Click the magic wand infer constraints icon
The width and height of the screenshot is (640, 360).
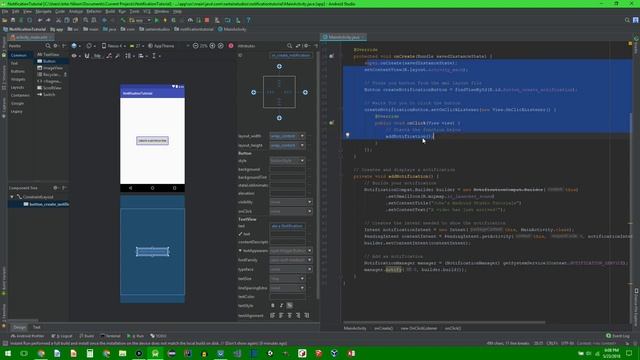tap(118, 56)
